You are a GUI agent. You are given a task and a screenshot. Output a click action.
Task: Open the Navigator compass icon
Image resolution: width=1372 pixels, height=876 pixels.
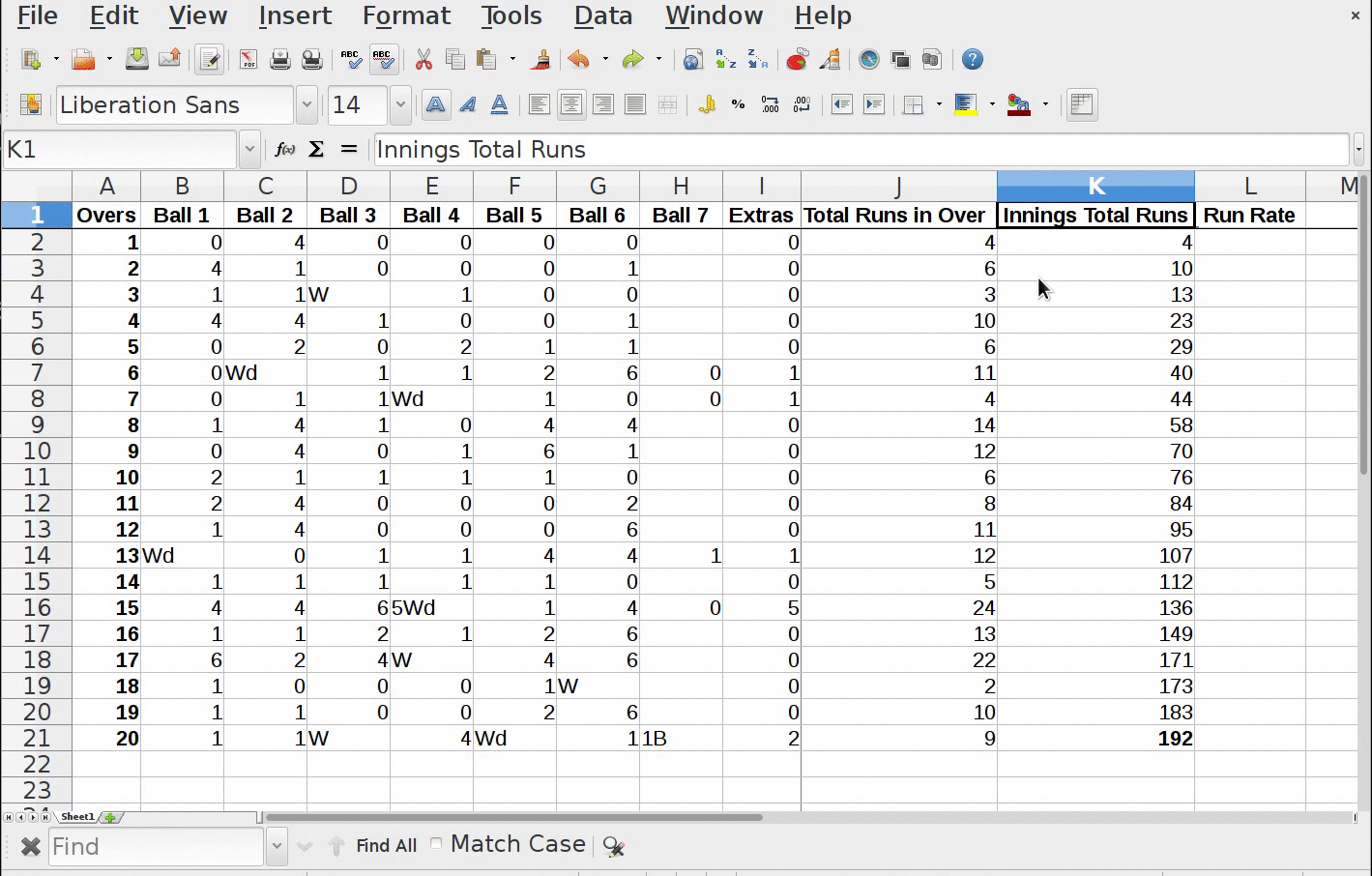869,60
